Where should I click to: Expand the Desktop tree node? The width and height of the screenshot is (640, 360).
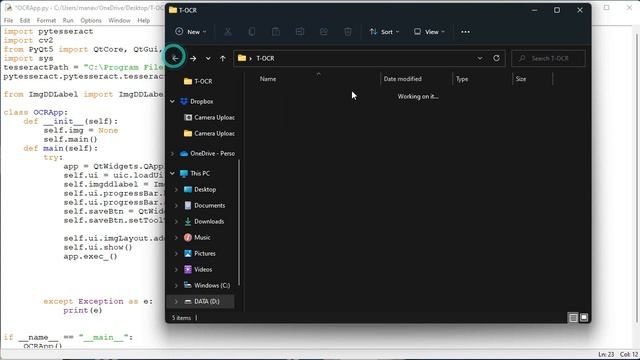click(176, 189)
